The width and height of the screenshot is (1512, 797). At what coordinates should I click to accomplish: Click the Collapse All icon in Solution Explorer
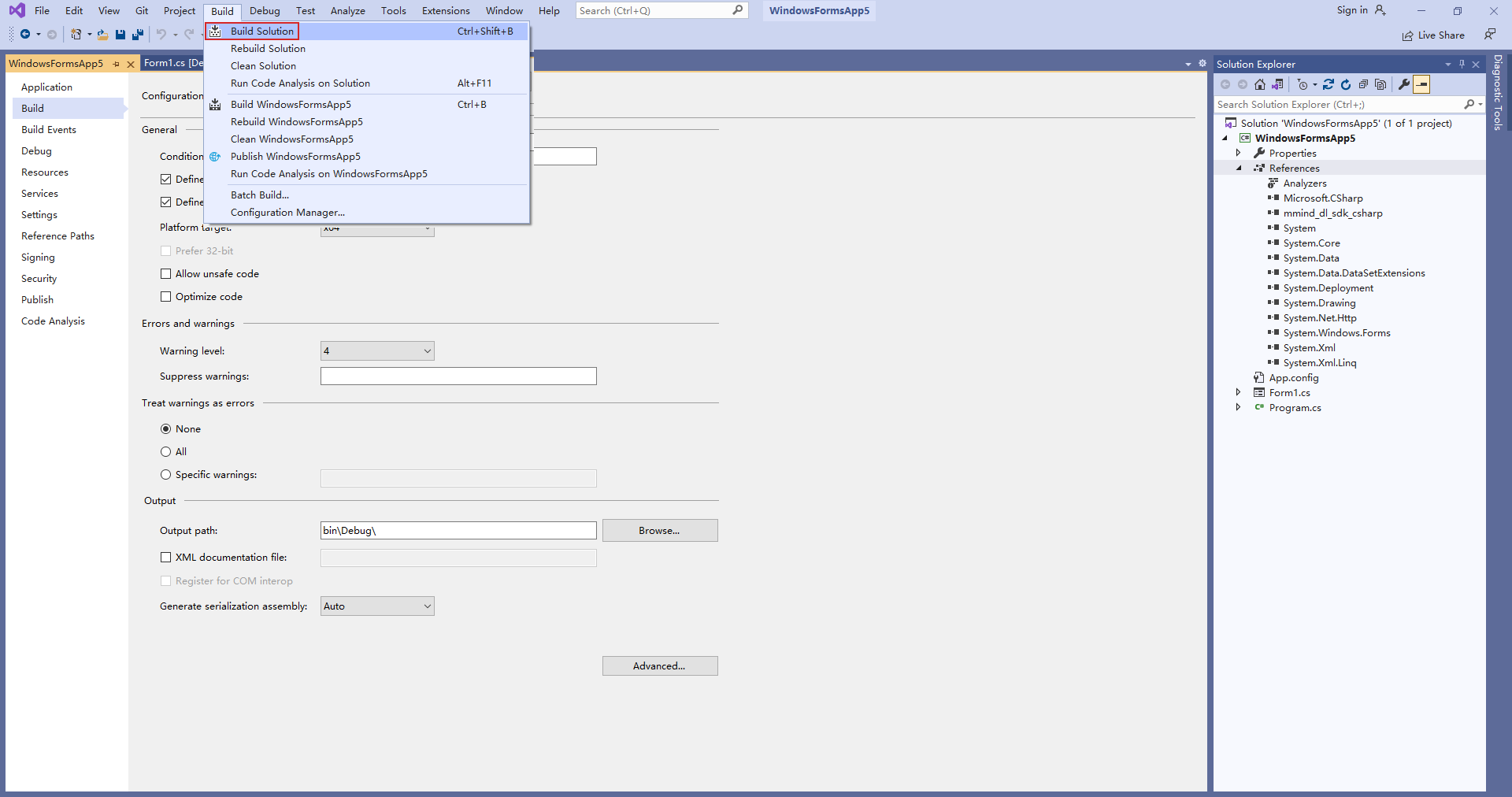[x=1363, y=84]
